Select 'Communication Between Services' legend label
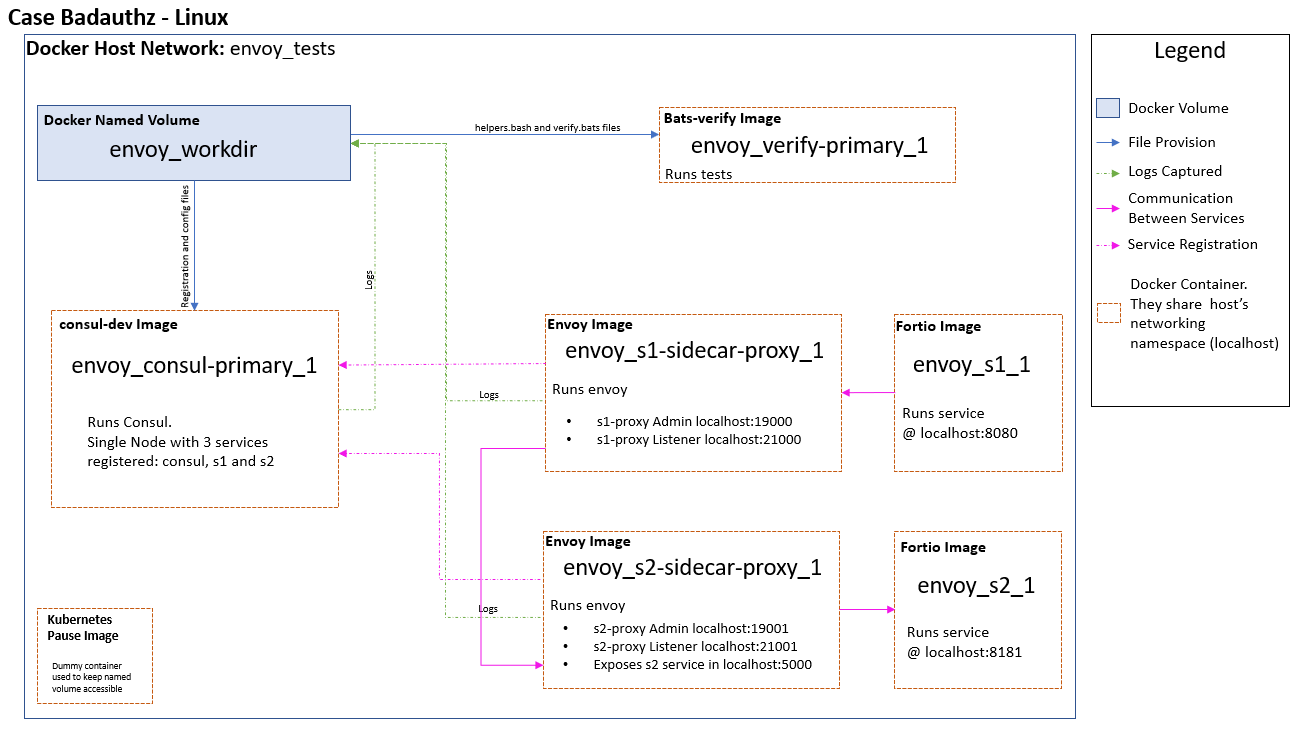 pos(1186,208)
